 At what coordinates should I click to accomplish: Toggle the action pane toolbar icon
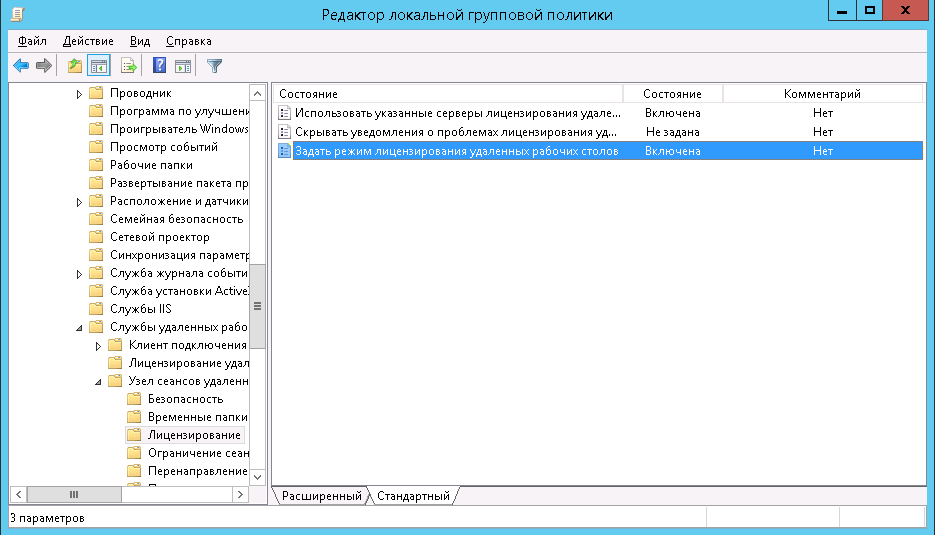[182, 66]
